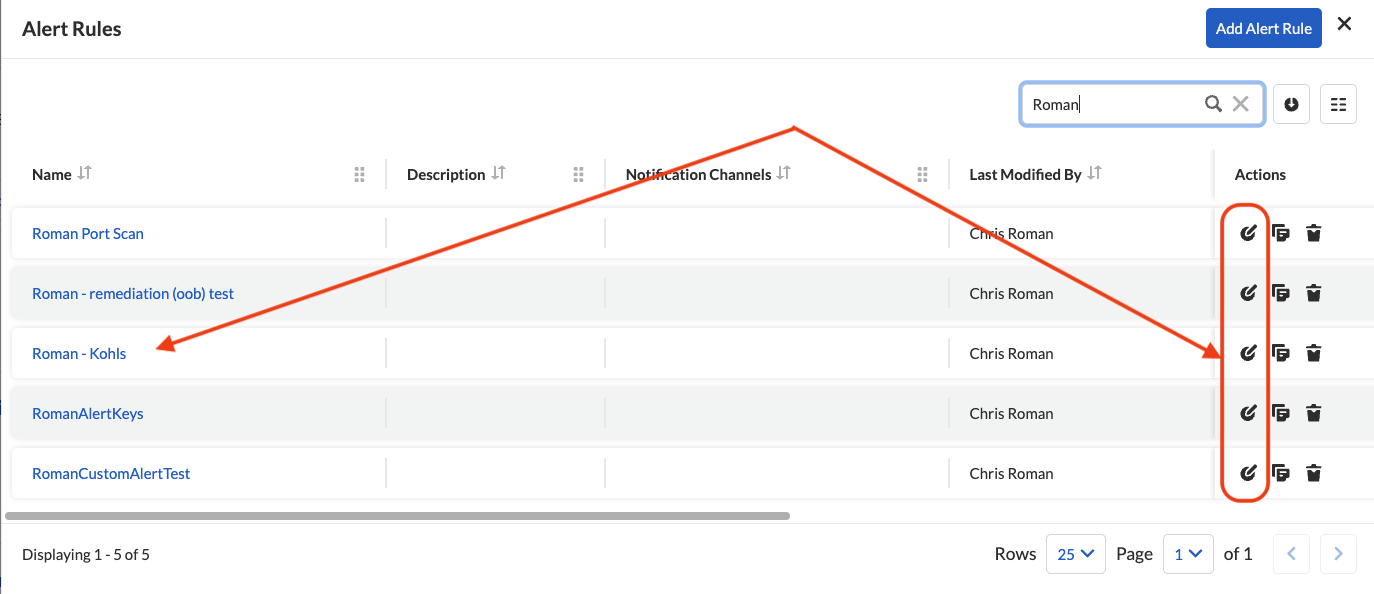Sort by Notification Channels column
The height and width of the screenshot is (594, 1374).
click(x=784, y=174)
